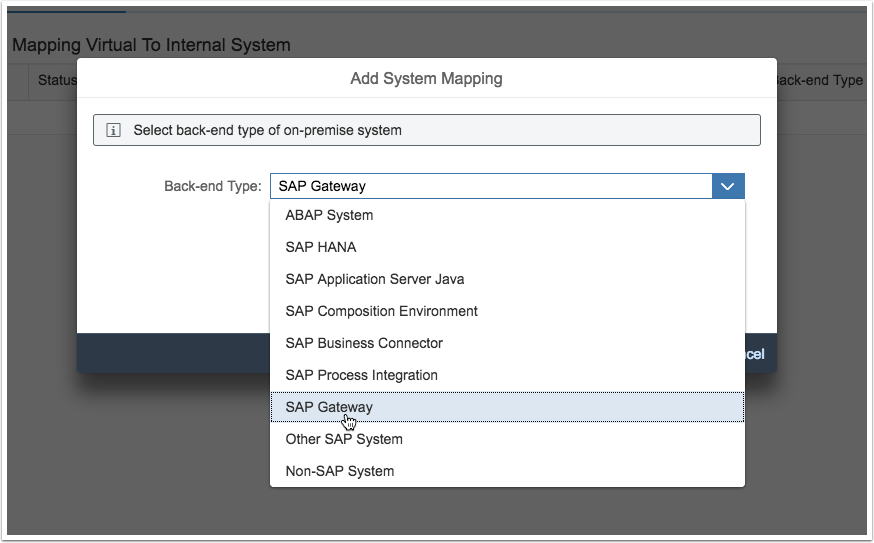874x543 pixels.
Task: Select the highlighted SAP Gateway option
Action: 507,407
